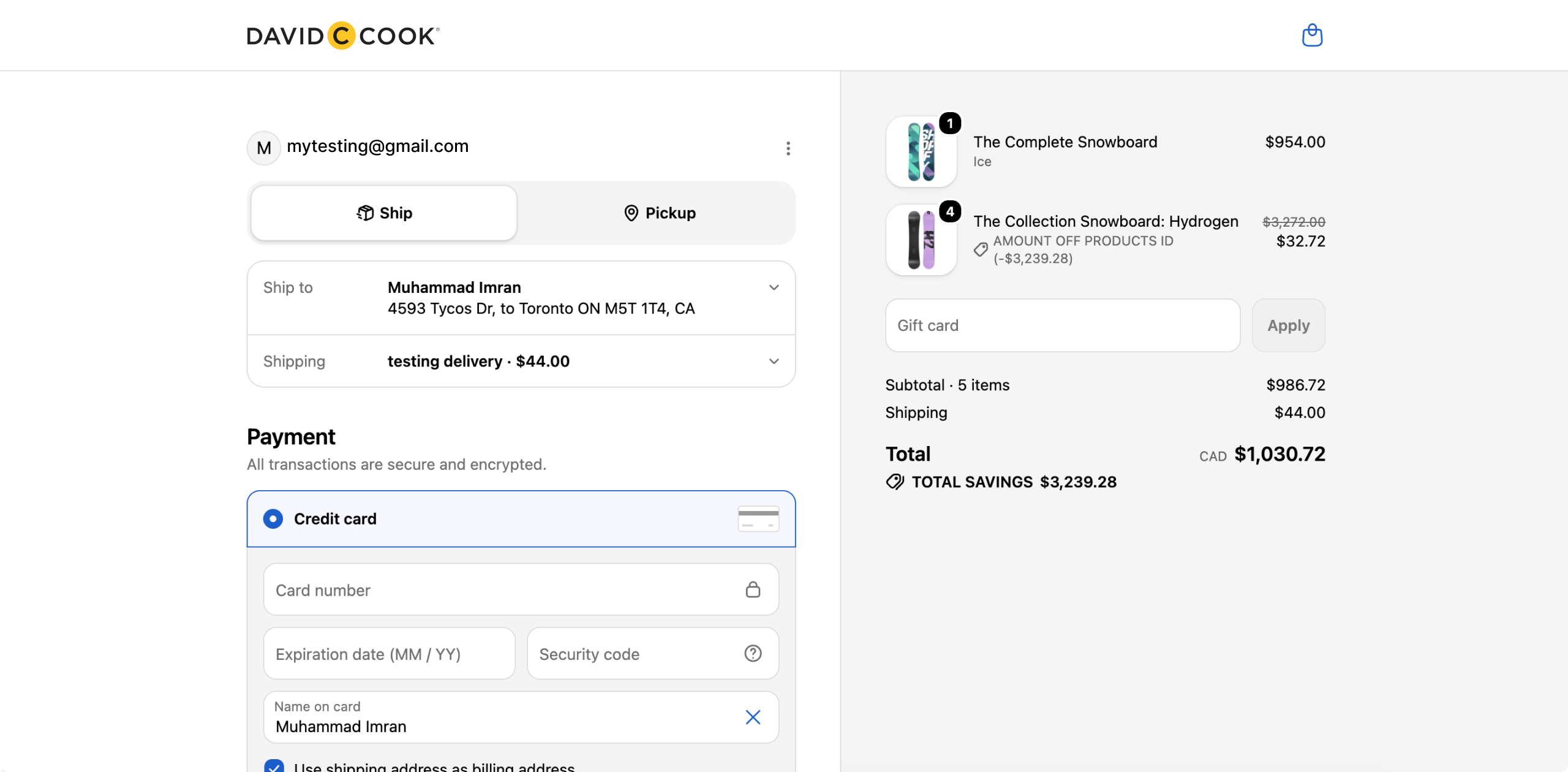Click the discount tag icon beside AMOUNT OFF PRODUCTS
Viewport: 1568px width, 772px height.
(981, 249)
